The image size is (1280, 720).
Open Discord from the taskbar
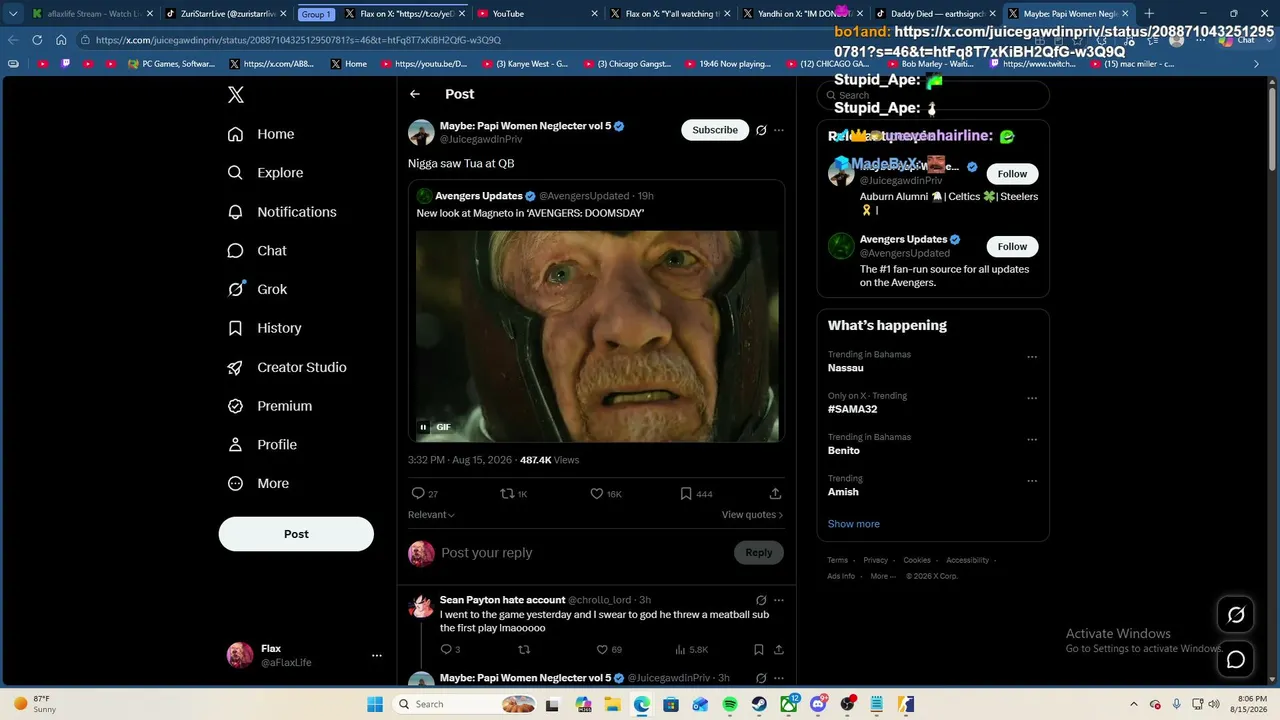(x=819, y=704)
